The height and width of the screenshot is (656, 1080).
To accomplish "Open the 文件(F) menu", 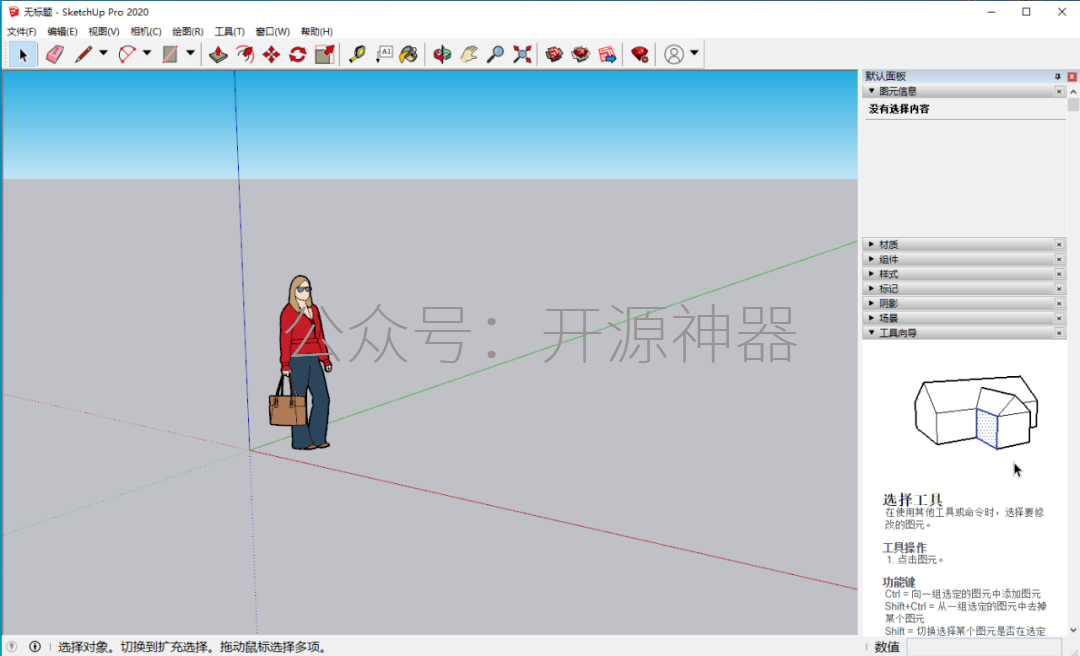I will tap(21, 32).
